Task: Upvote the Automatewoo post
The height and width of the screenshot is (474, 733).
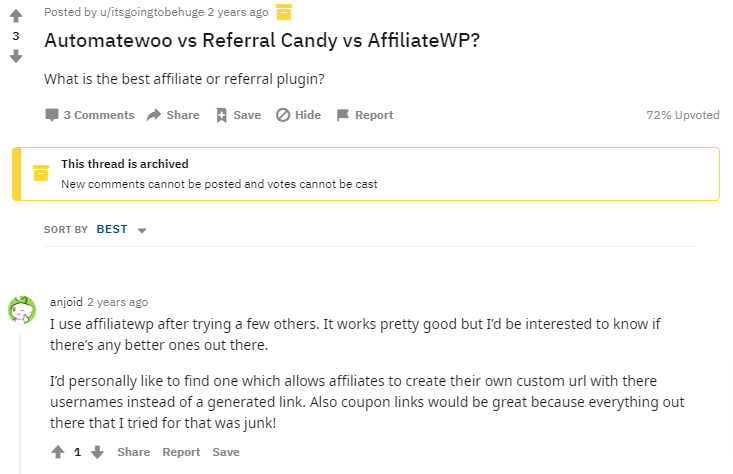Action: (x=15, y=16)
